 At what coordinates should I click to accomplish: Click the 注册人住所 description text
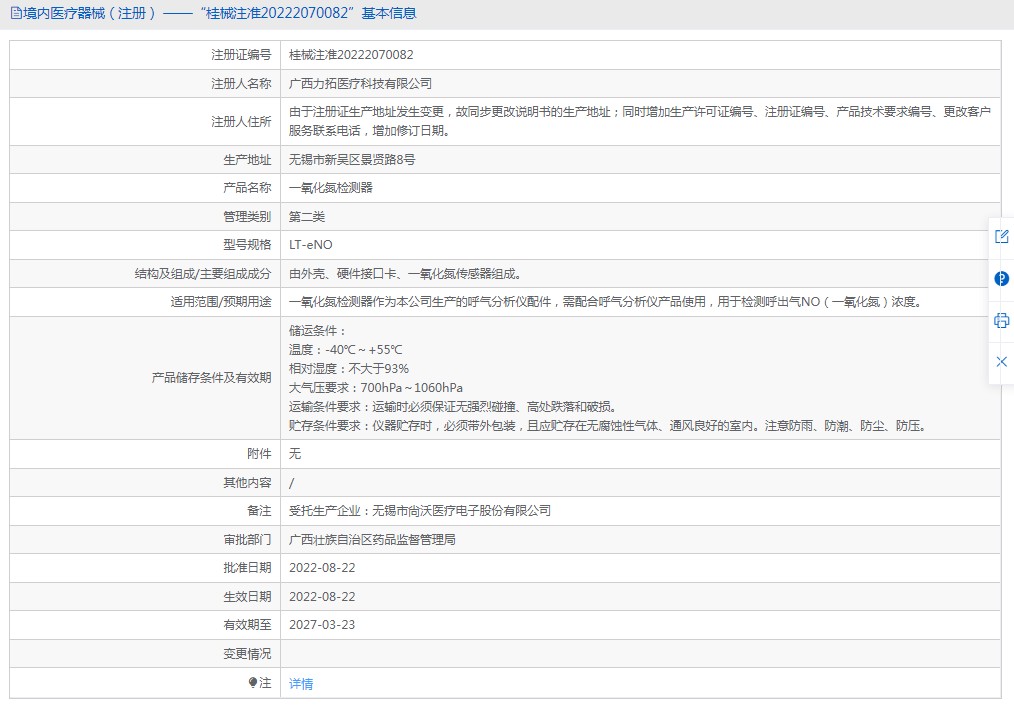[x=640, y=121]
